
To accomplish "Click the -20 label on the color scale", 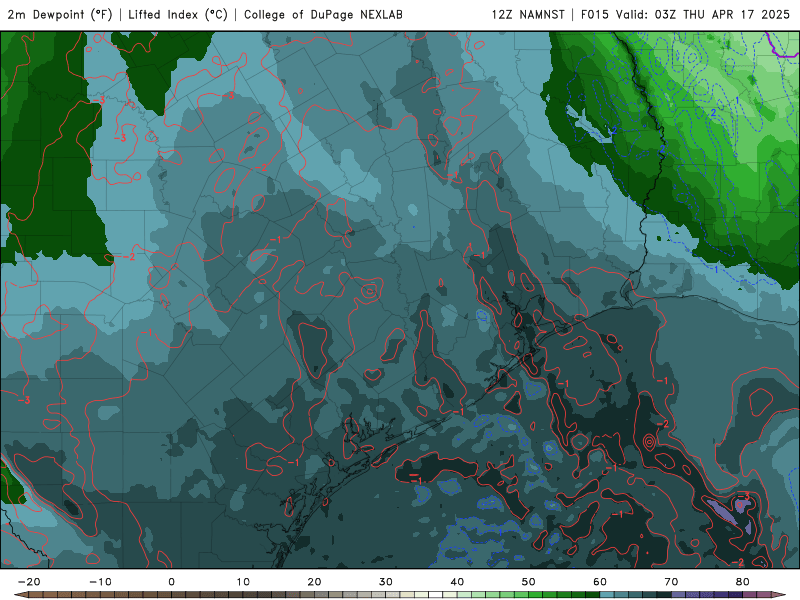I will (29, 582).
